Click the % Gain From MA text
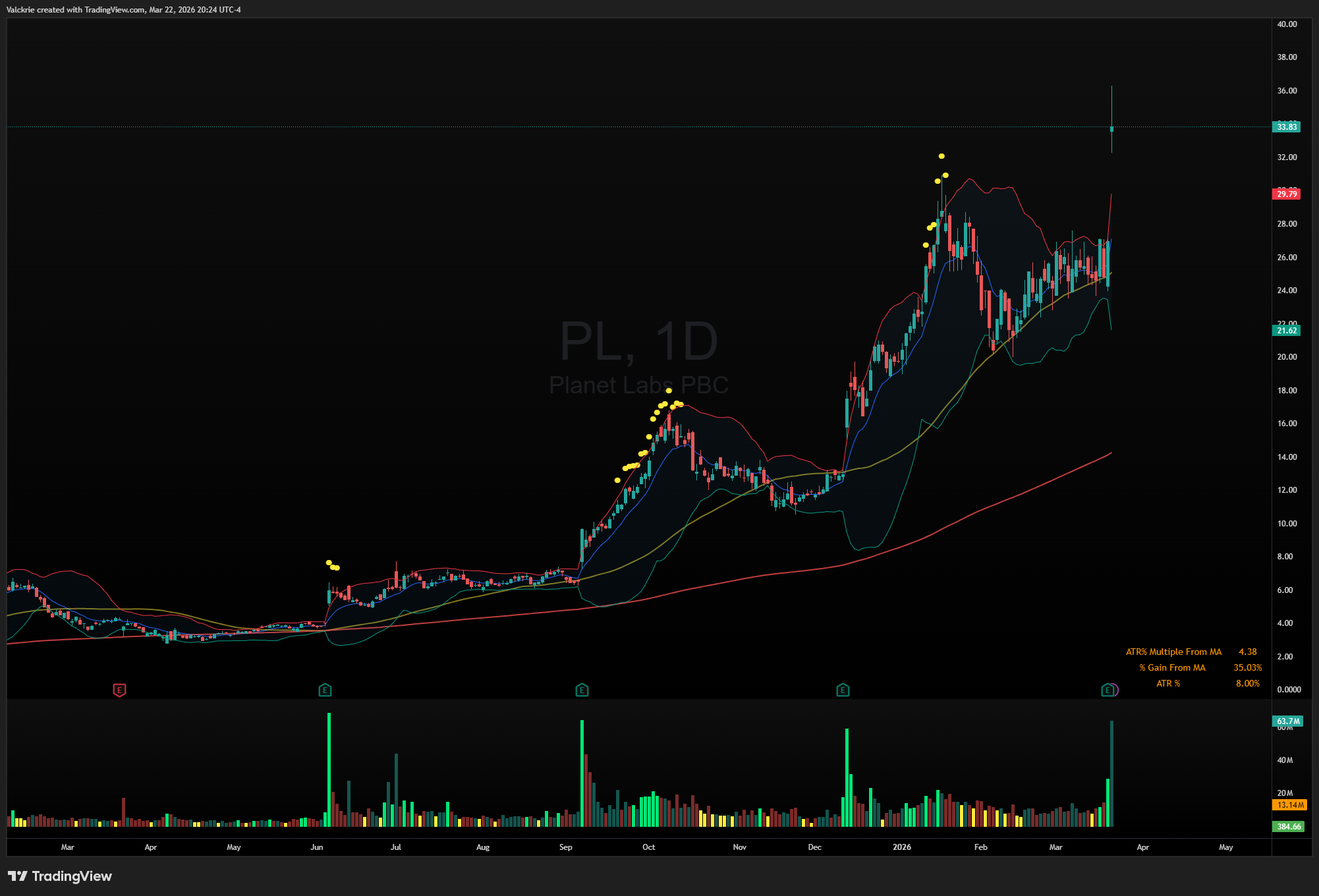The image size is (1319, 896). [1172, 667]
